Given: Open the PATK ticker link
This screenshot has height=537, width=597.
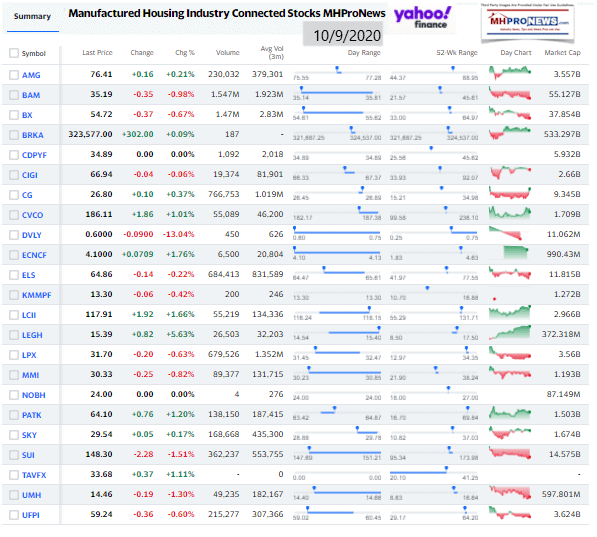Looking at the screenshot, I should 32,415.
